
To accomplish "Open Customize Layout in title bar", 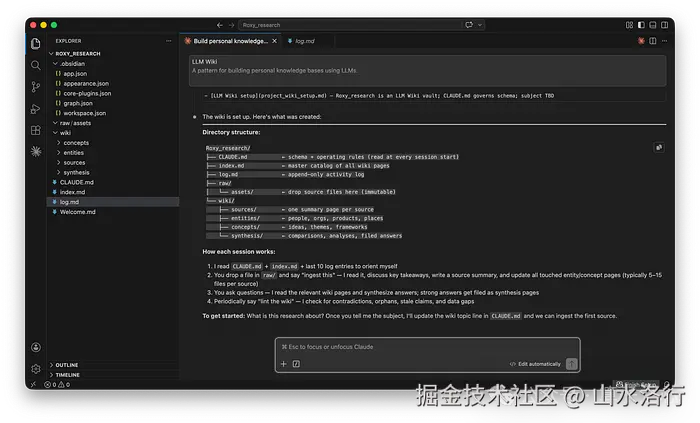I will coord(629,25).
